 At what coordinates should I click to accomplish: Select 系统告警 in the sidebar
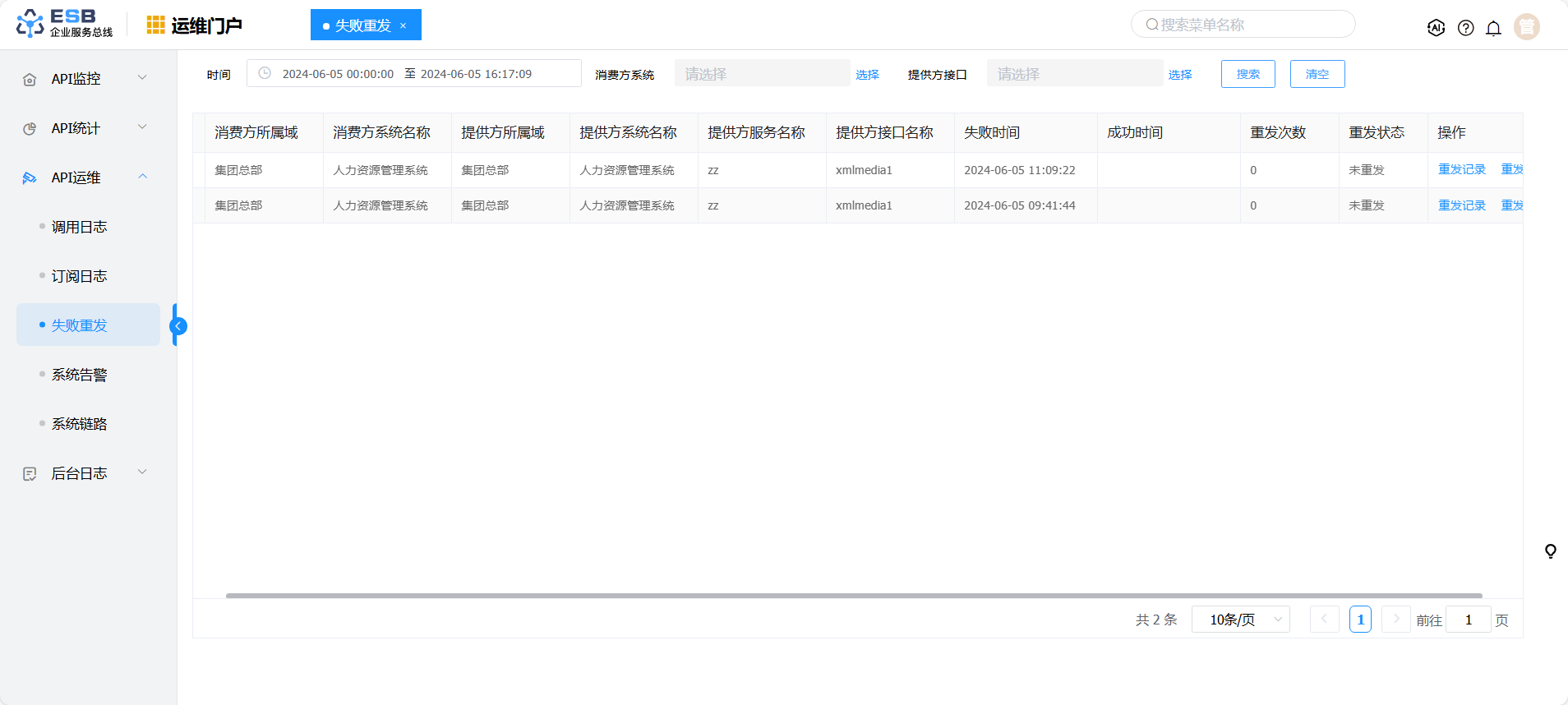(80, 375)
